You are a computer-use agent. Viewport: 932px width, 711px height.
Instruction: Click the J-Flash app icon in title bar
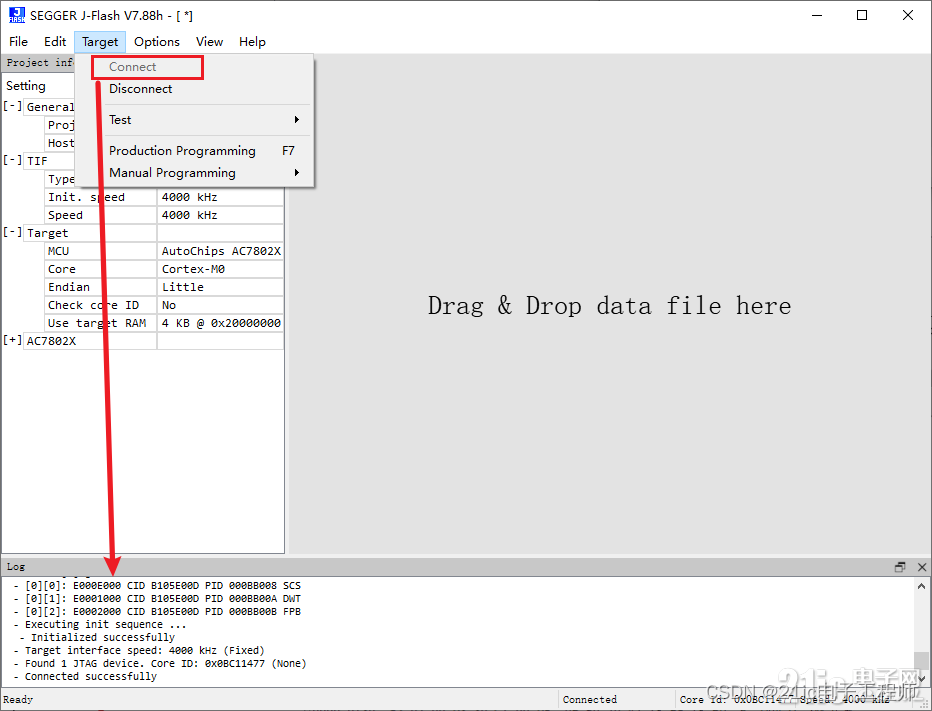(17, 15)
